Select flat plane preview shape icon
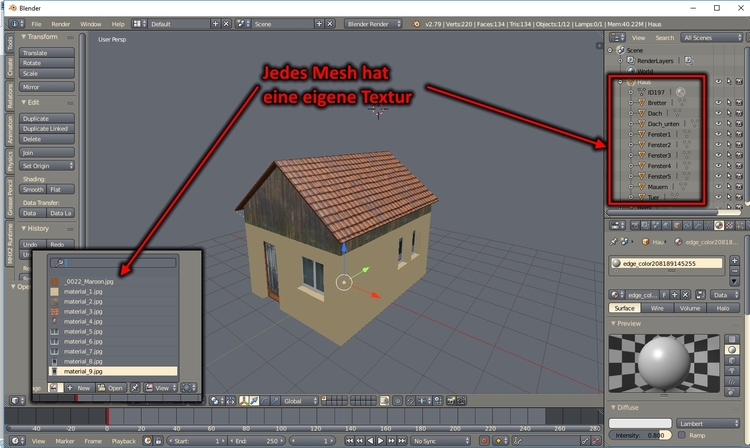Screen dimensions: 750x448 coord(732,339)
